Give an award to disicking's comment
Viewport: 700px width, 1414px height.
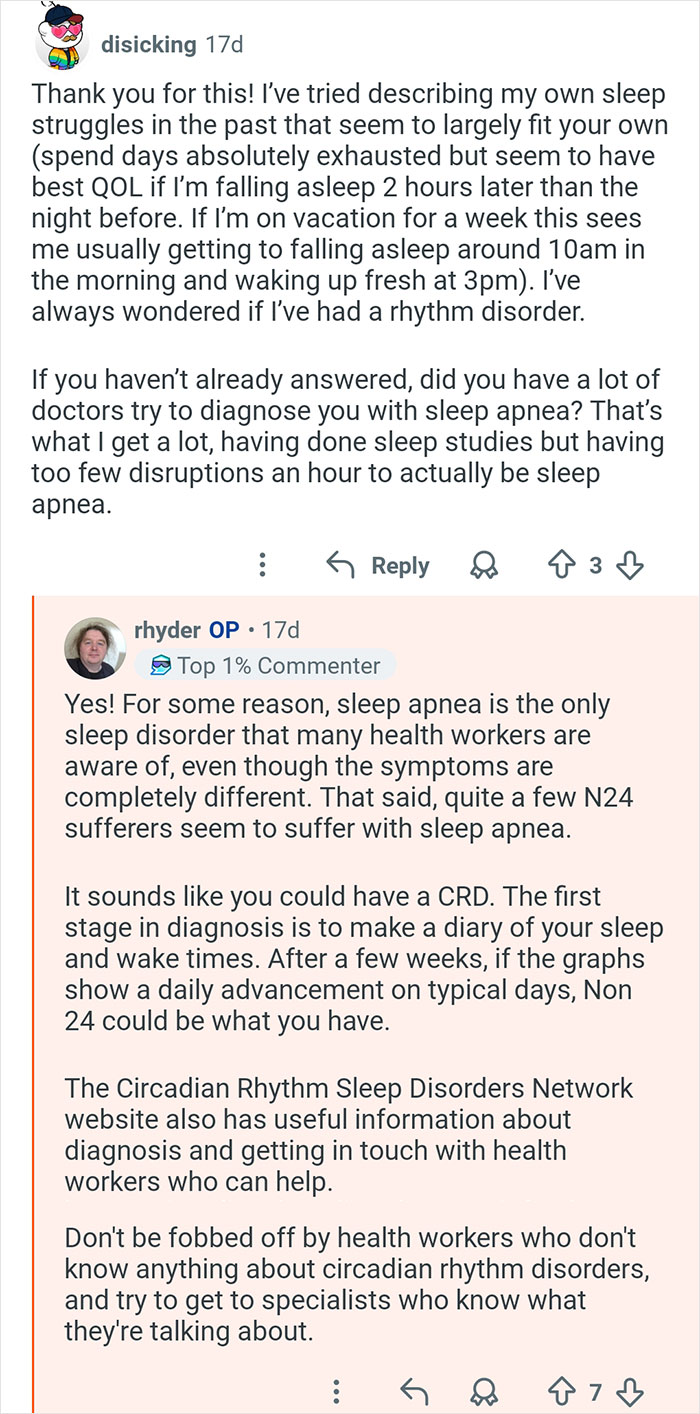pyautogui.click(x=484, y=564)
